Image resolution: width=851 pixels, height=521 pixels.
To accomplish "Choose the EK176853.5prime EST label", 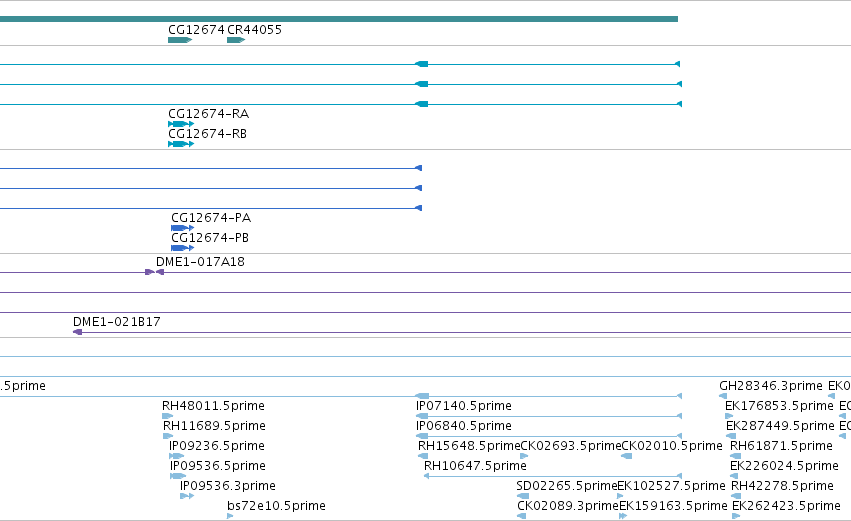I will click(x=779, y=406).
